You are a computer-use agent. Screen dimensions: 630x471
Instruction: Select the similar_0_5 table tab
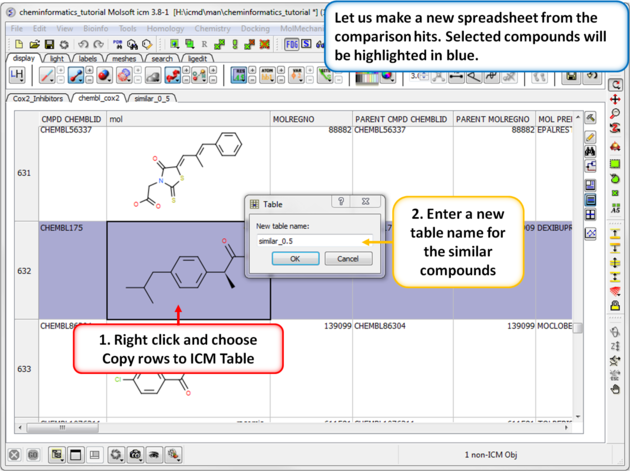152,98
